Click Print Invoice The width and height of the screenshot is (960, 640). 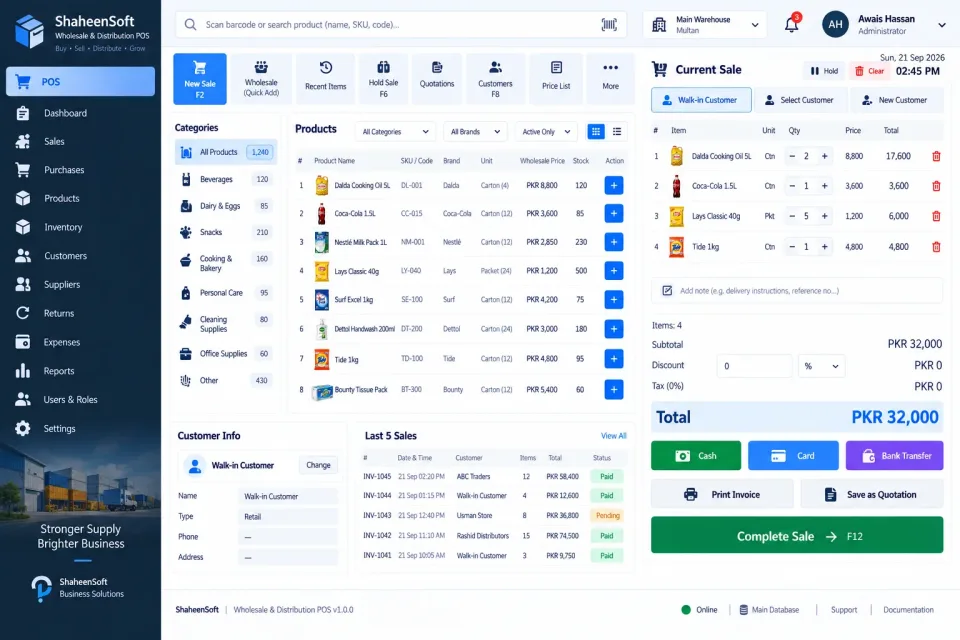click(722, 494)
